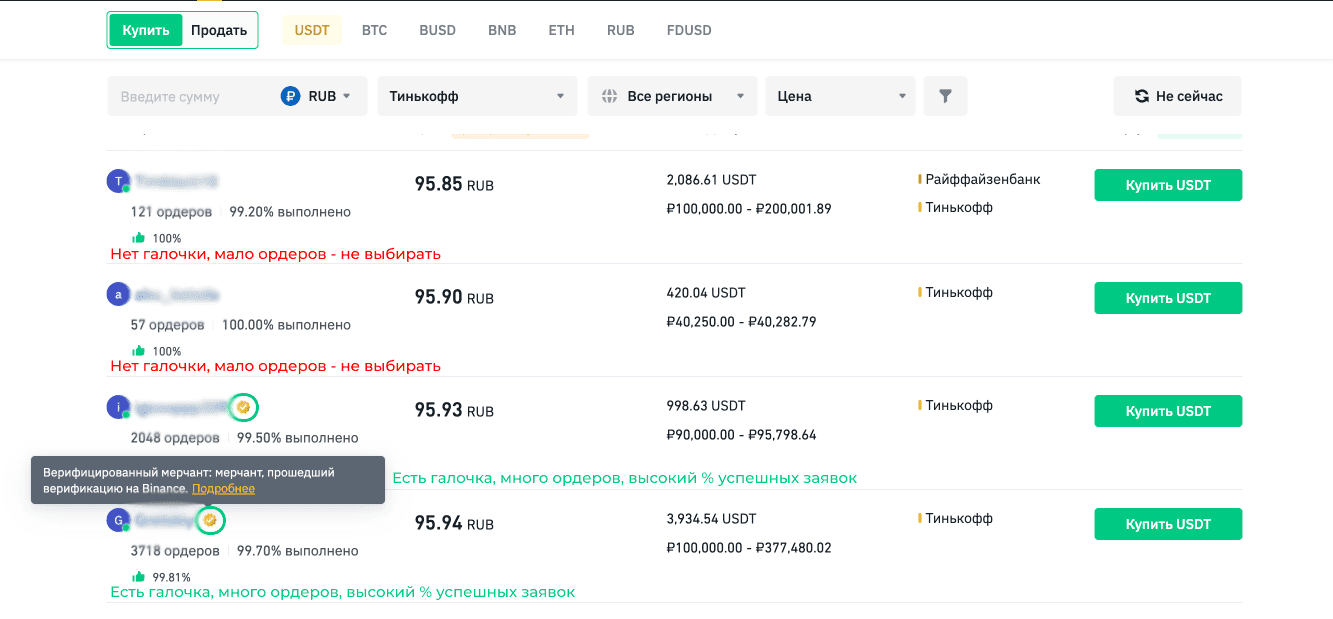The height and width of the screenshot is (619, 1333).
Task: Click avatar 'i' of 2048-order merchant
Action: (118, 407)
